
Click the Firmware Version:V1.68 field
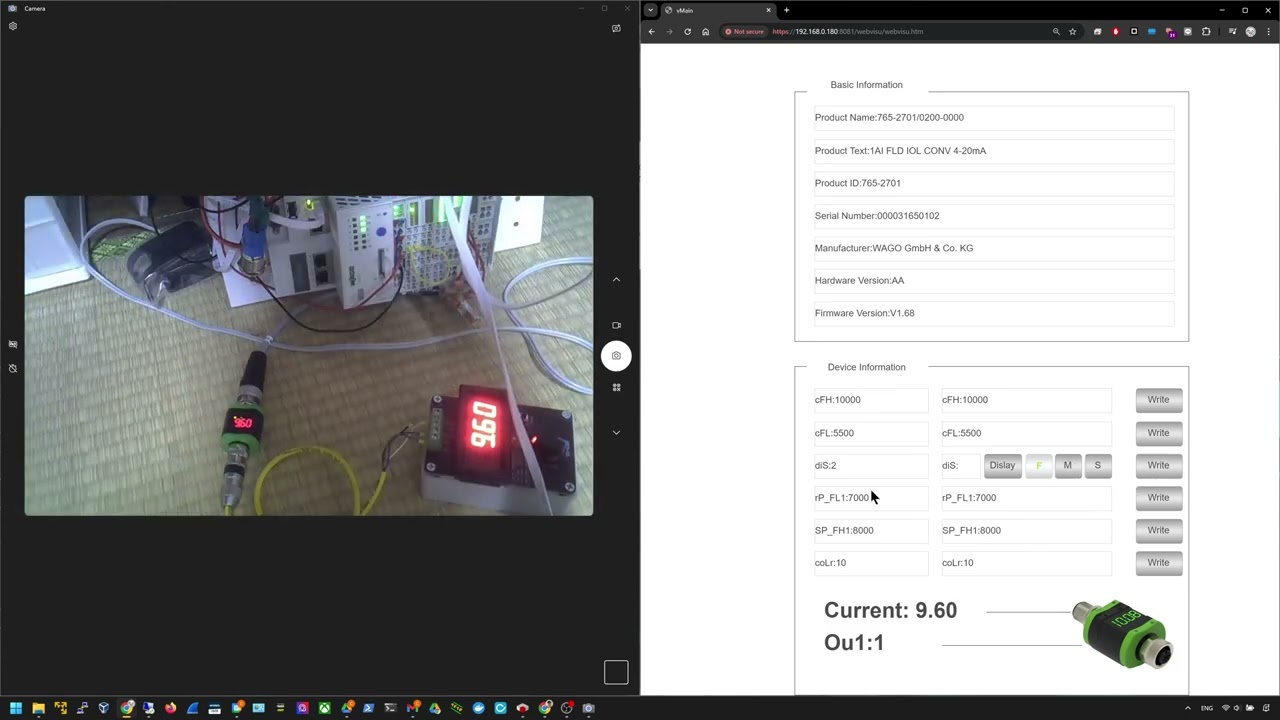tap(994, 313)
